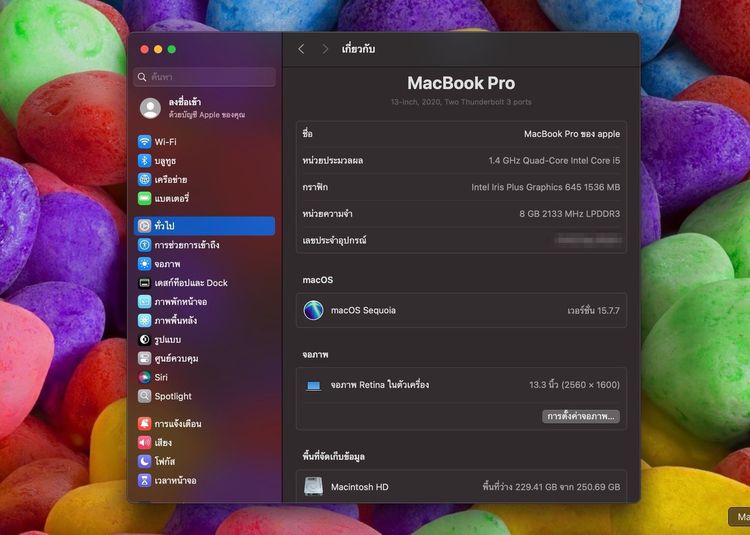Click the built-in Retina display laptop icon
The image size is (750, 535).
[313, 385]
